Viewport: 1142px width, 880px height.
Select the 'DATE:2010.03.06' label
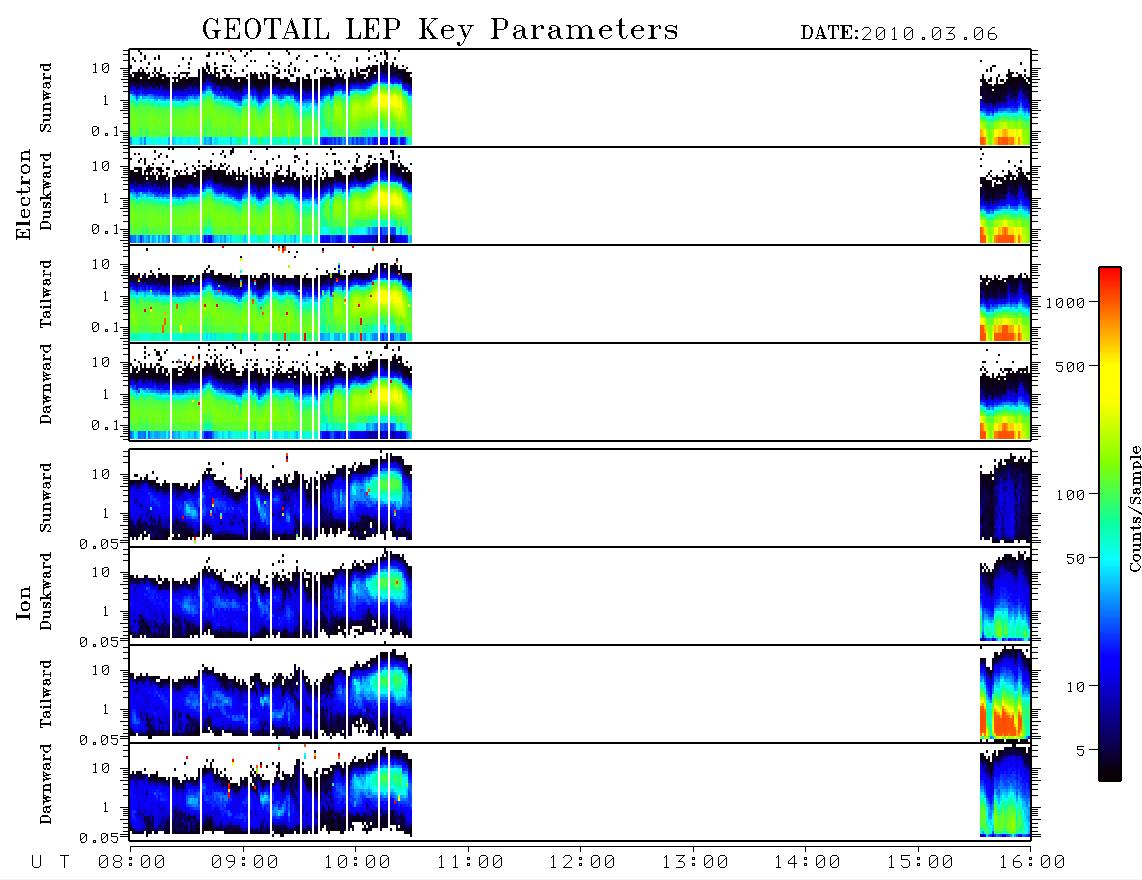click(899, 34)
